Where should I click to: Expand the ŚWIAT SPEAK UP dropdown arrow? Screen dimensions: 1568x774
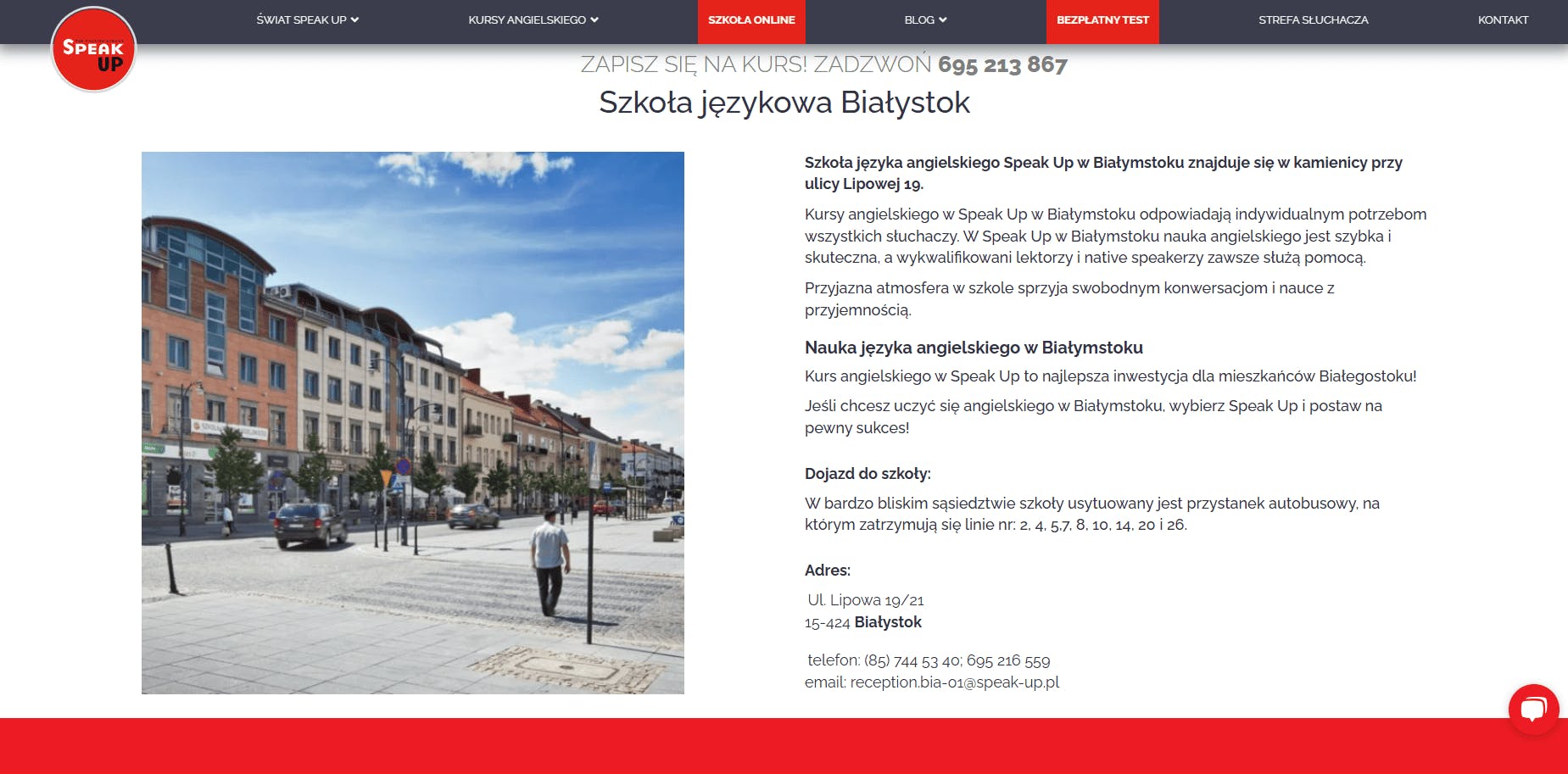pyautogui.click(x=356, y=19)
